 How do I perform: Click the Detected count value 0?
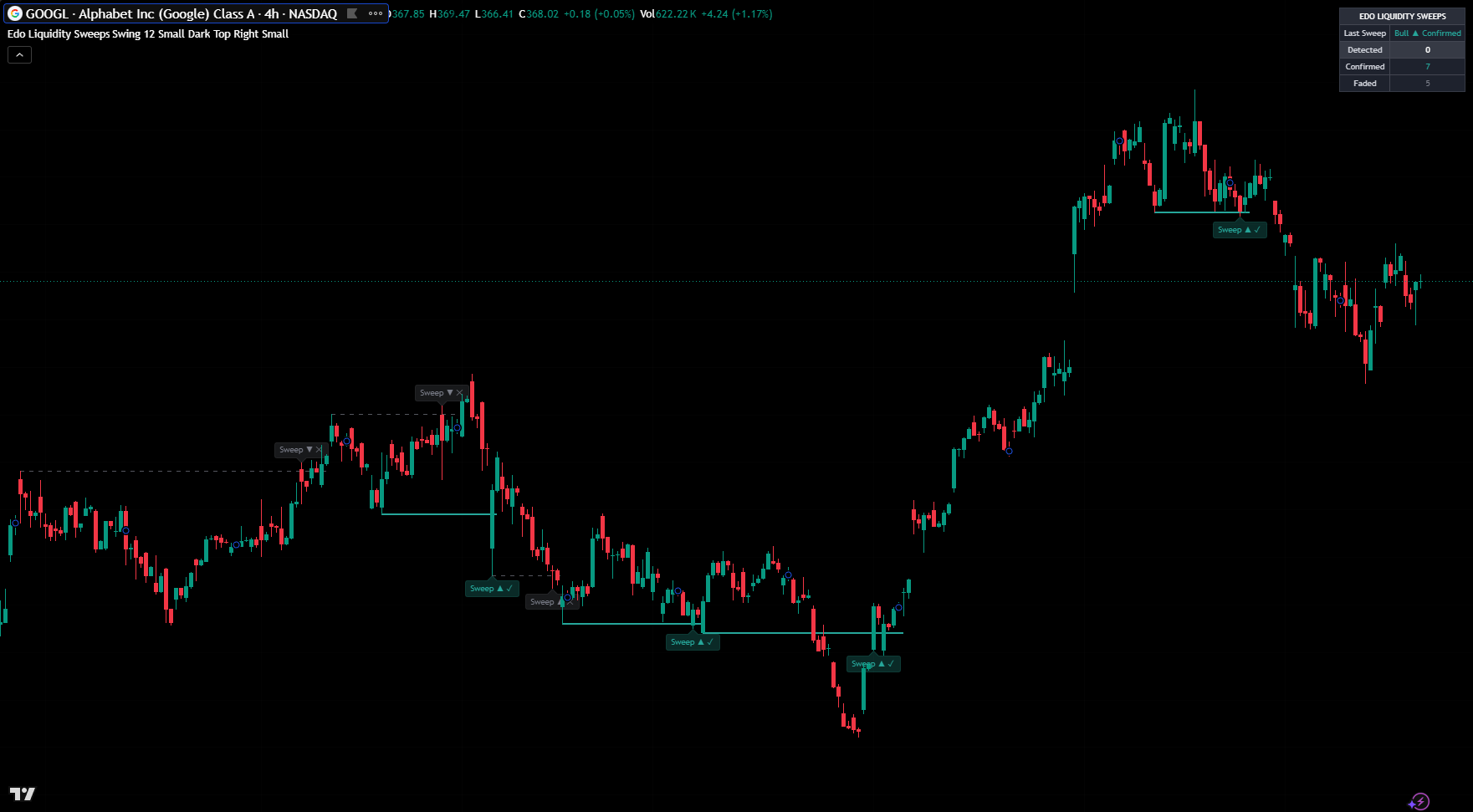coord(1427,50)
